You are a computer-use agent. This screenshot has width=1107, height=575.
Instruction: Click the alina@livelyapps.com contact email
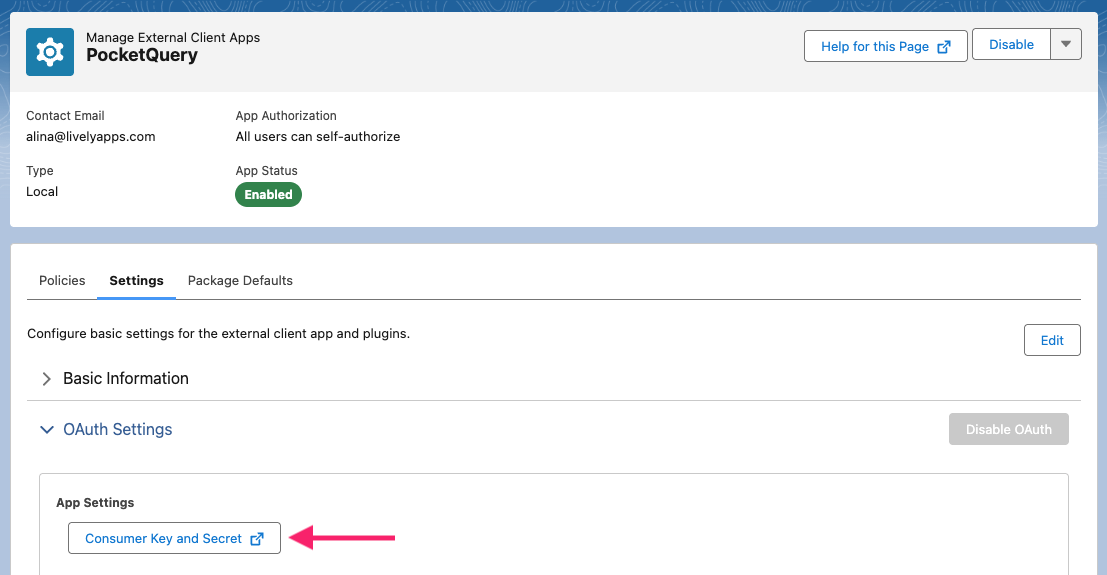point(90,136)
